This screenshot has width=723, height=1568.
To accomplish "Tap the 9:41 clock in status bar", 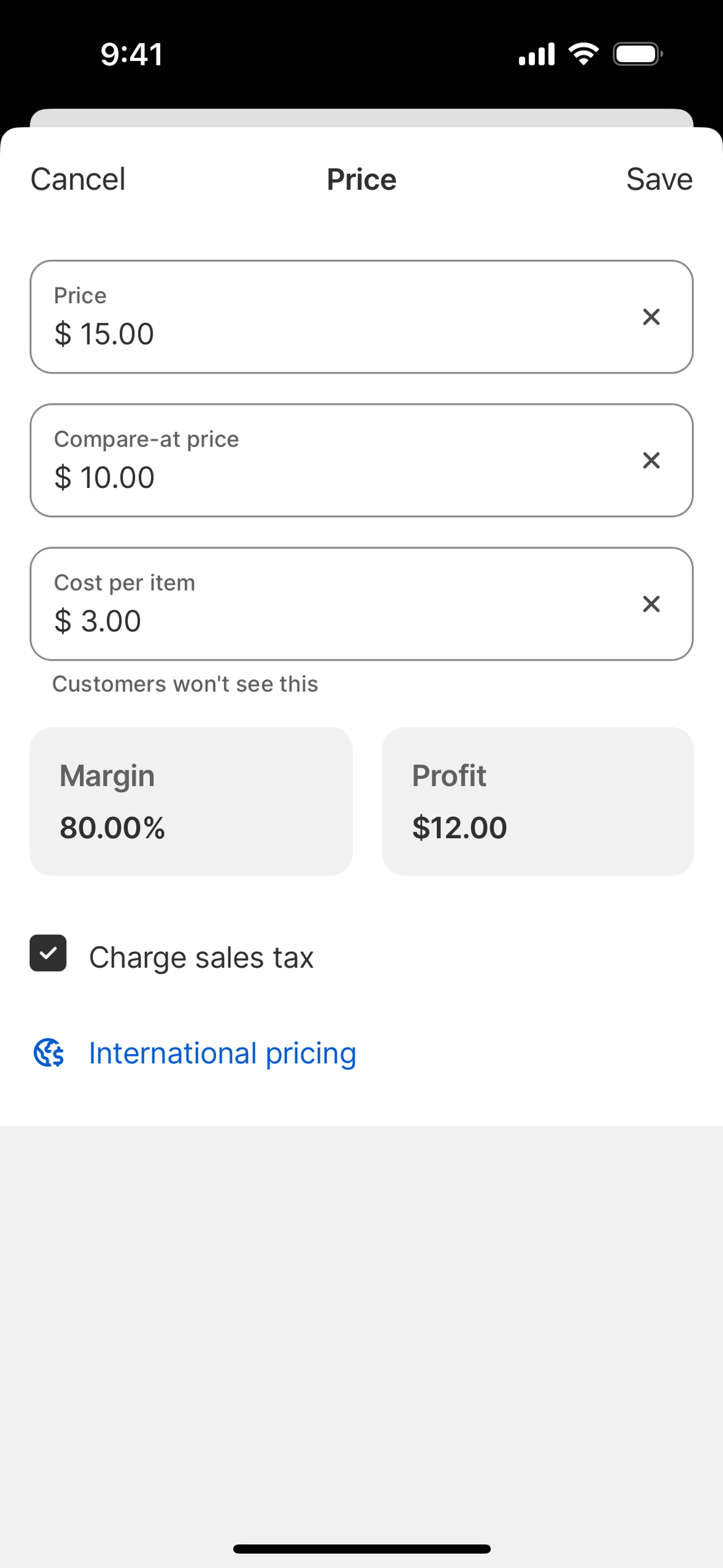I will [x=131, y=54].
